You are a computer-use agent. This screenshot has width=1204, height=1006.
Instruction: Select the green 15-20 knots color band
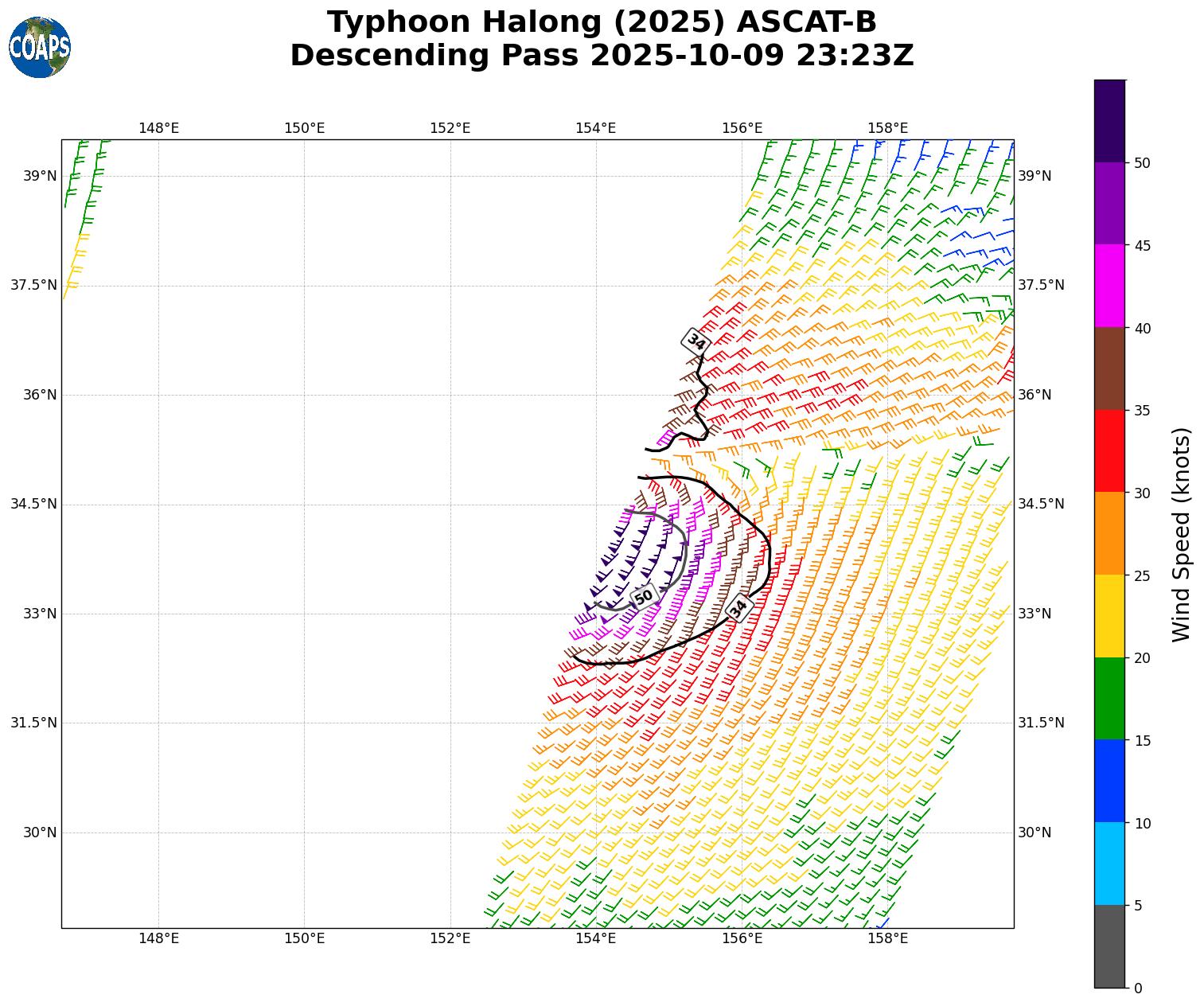coord(1109,698)
